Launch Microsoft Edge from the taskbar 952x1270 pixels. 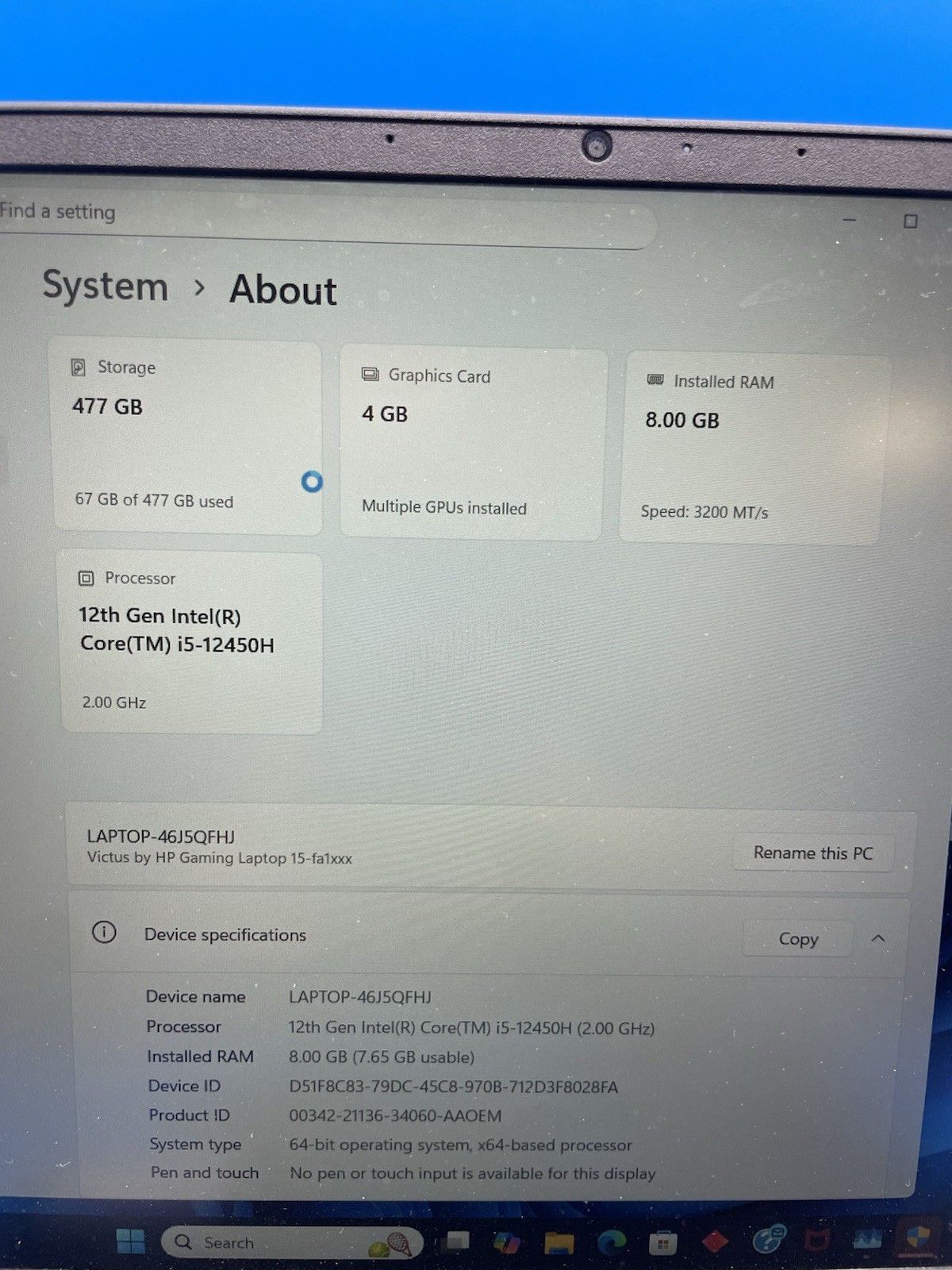point(611,1242)
